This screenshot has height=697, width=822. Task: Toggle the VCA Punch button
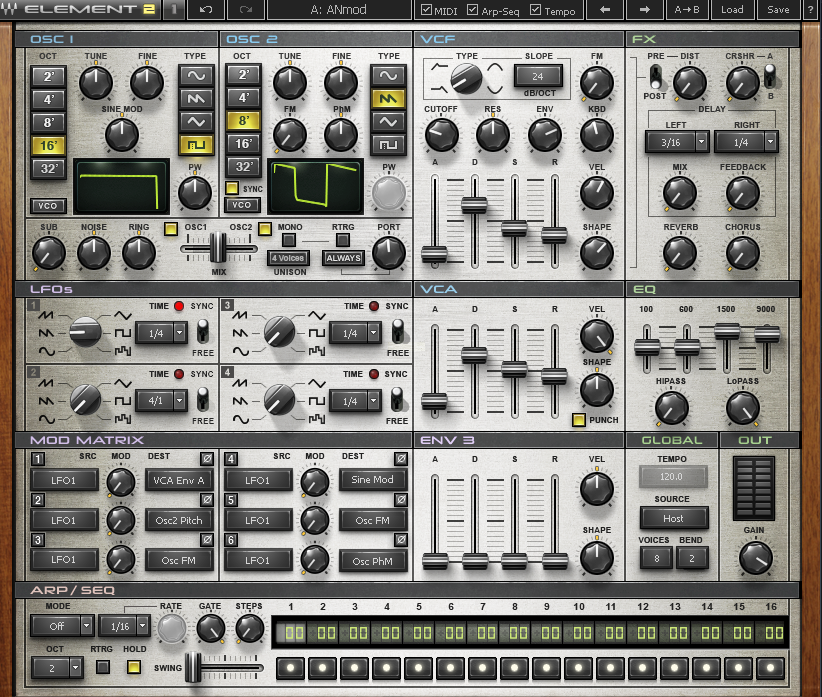click(x=579, y=420)
